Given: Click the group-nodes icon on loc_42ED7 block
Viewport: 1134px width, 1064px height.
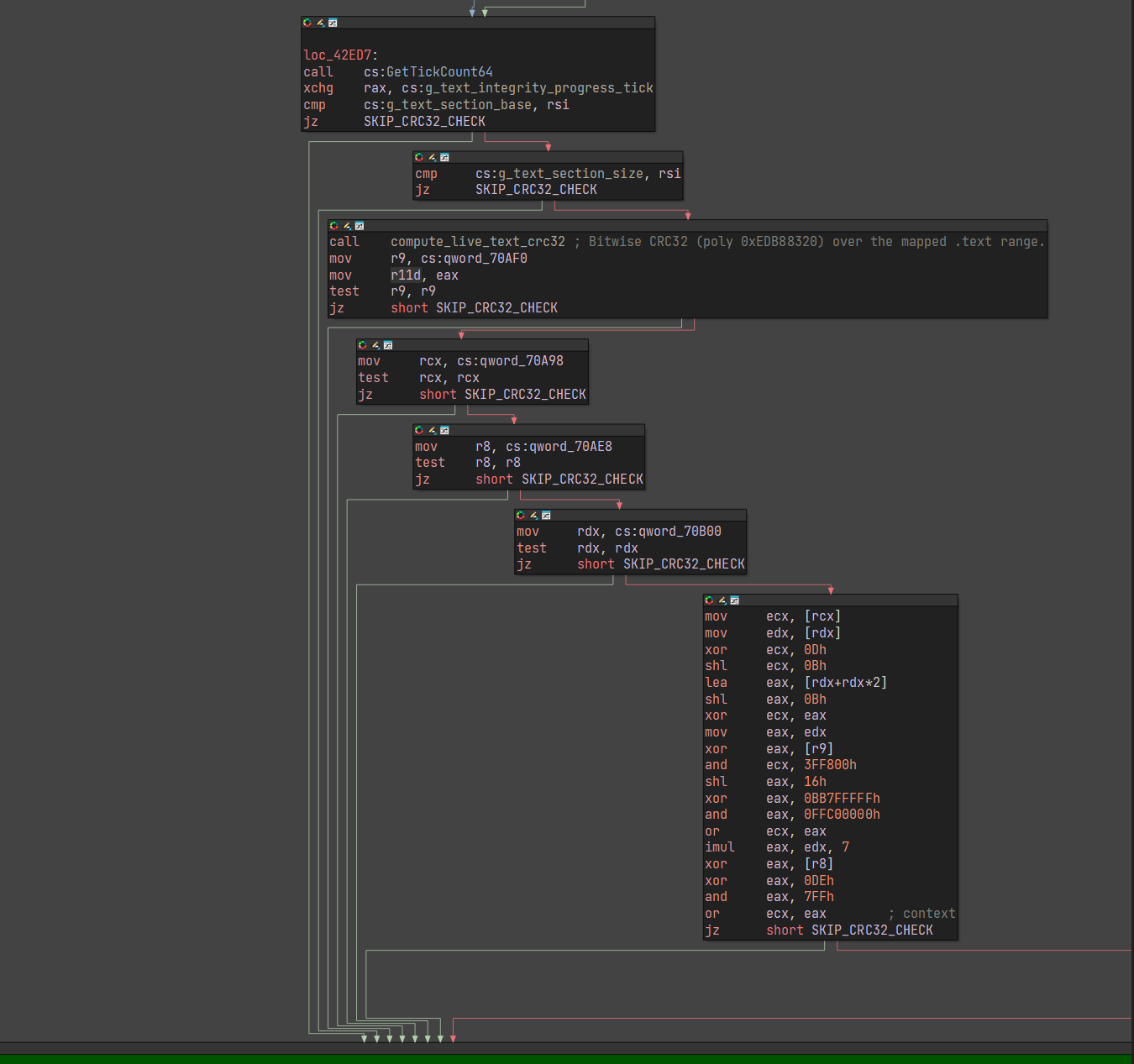Looking at the screenshot, I should point(333,23).
